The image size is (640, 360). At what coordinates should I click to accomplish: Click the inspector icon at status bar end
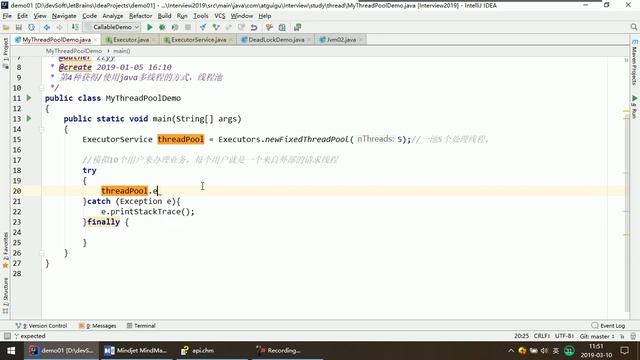[633, 336]
